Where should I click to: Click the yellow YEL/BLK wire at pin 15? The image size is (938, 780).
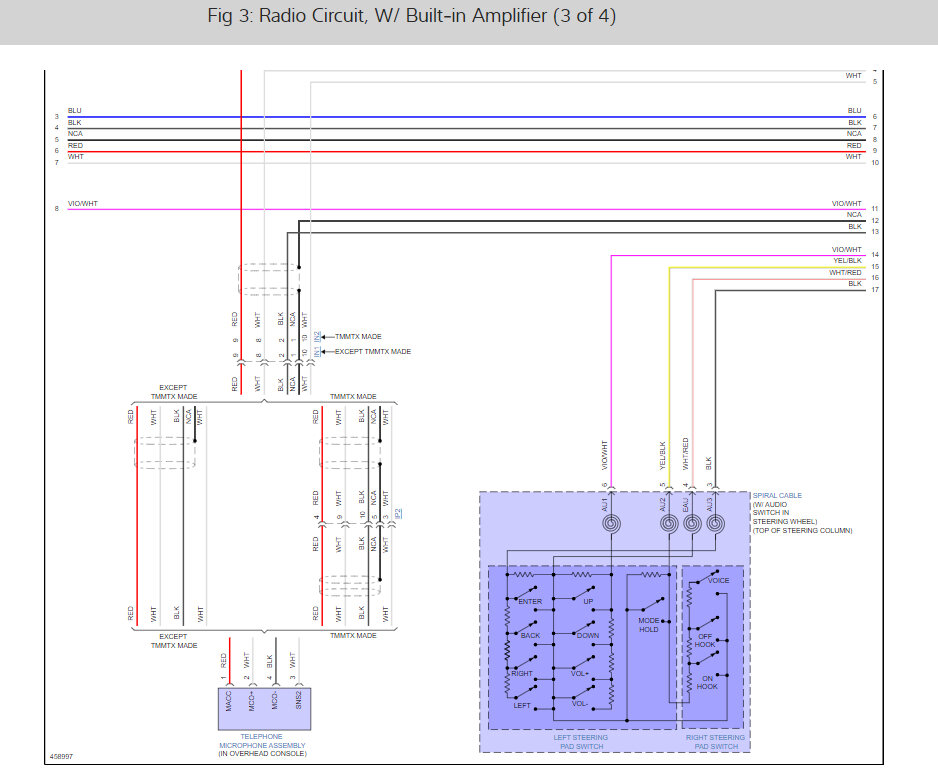pyautogui.click(x=767, y=267)
